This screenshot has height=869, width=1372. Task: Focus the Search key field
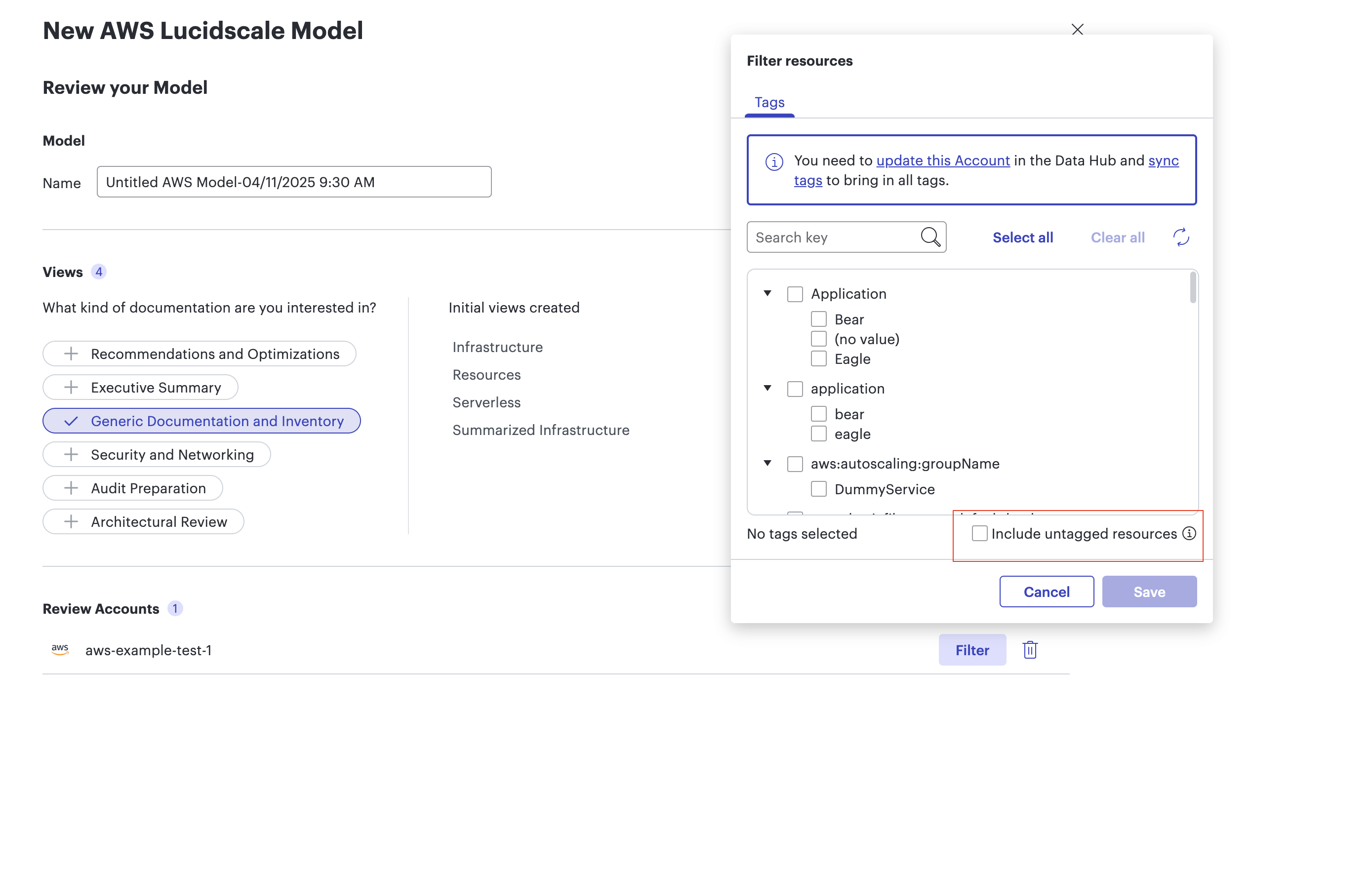pos(846,237)
